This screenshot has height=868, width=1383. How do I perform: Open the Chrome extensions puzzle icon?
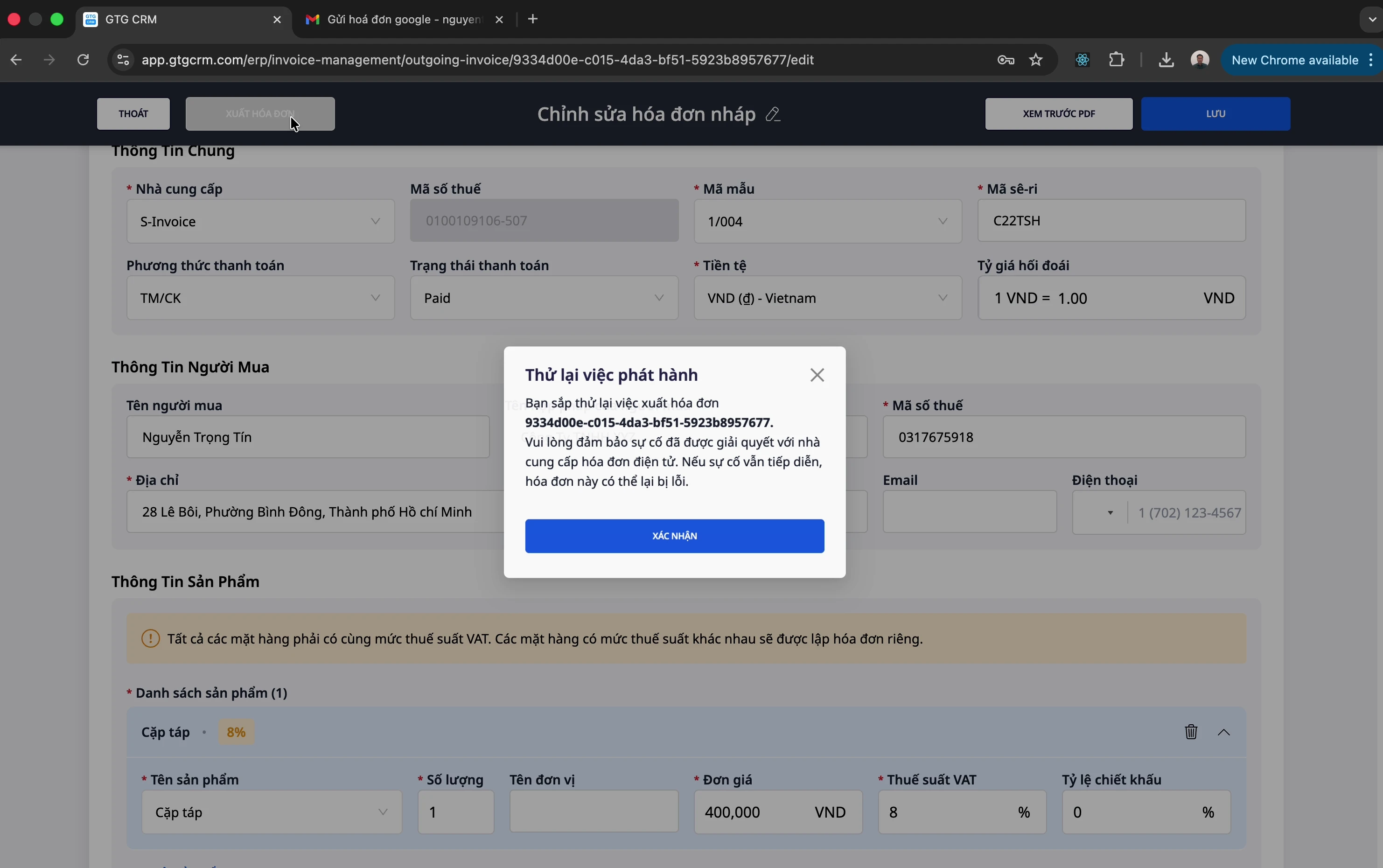[1117, 60]
